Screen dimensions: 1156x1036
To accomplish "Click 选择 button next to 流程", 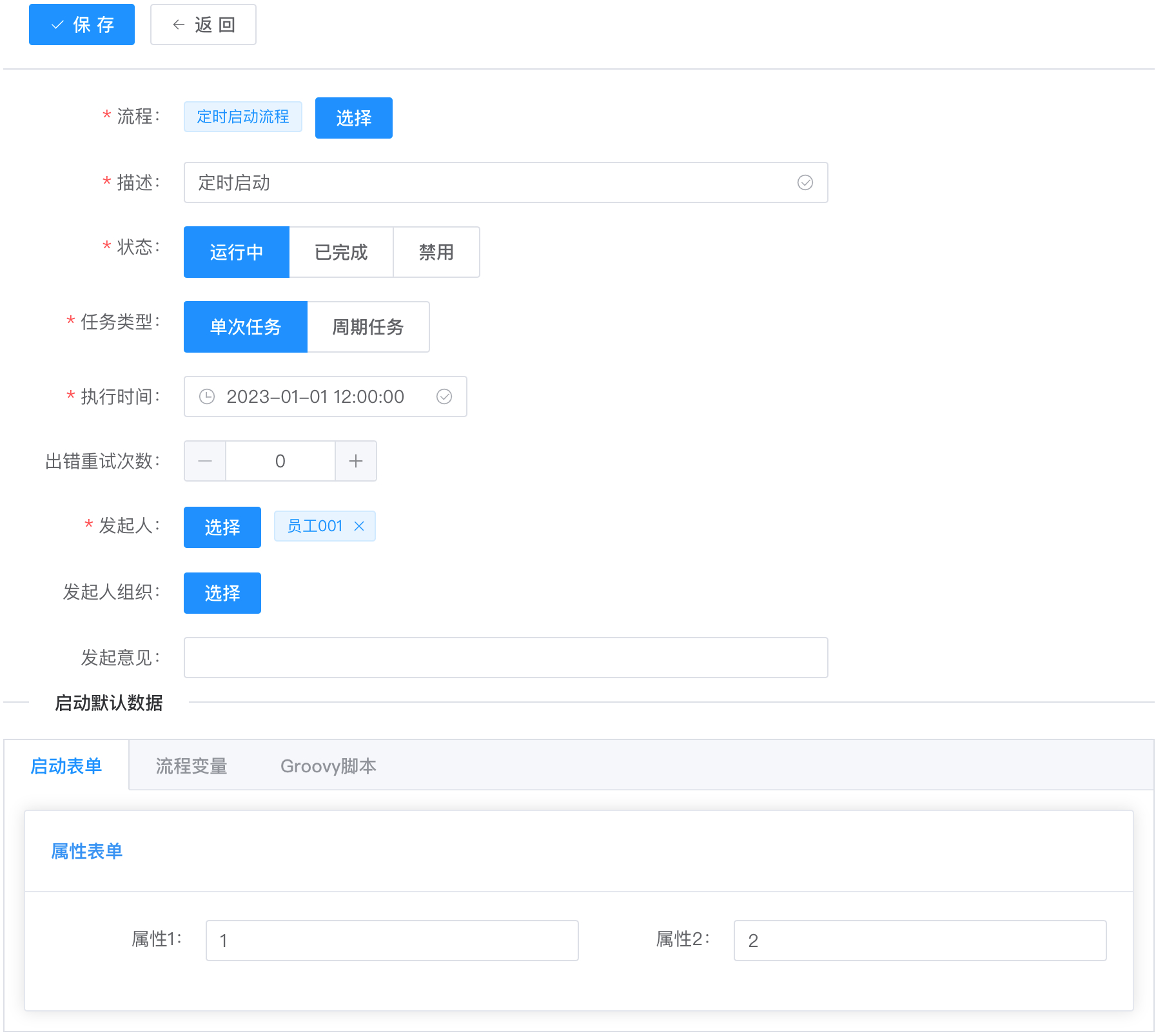I will (353, 118).
